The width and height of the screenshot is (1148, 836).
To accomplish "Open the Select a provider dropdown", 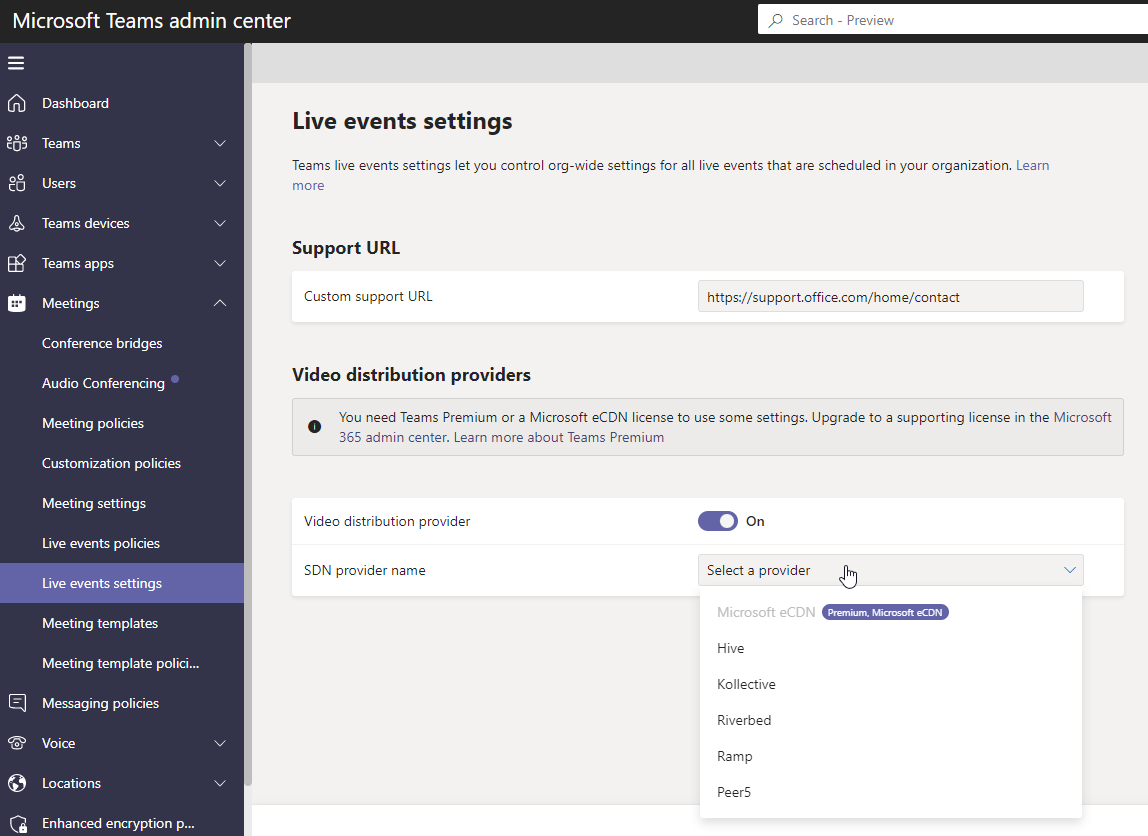I will (x=890, y=570).
